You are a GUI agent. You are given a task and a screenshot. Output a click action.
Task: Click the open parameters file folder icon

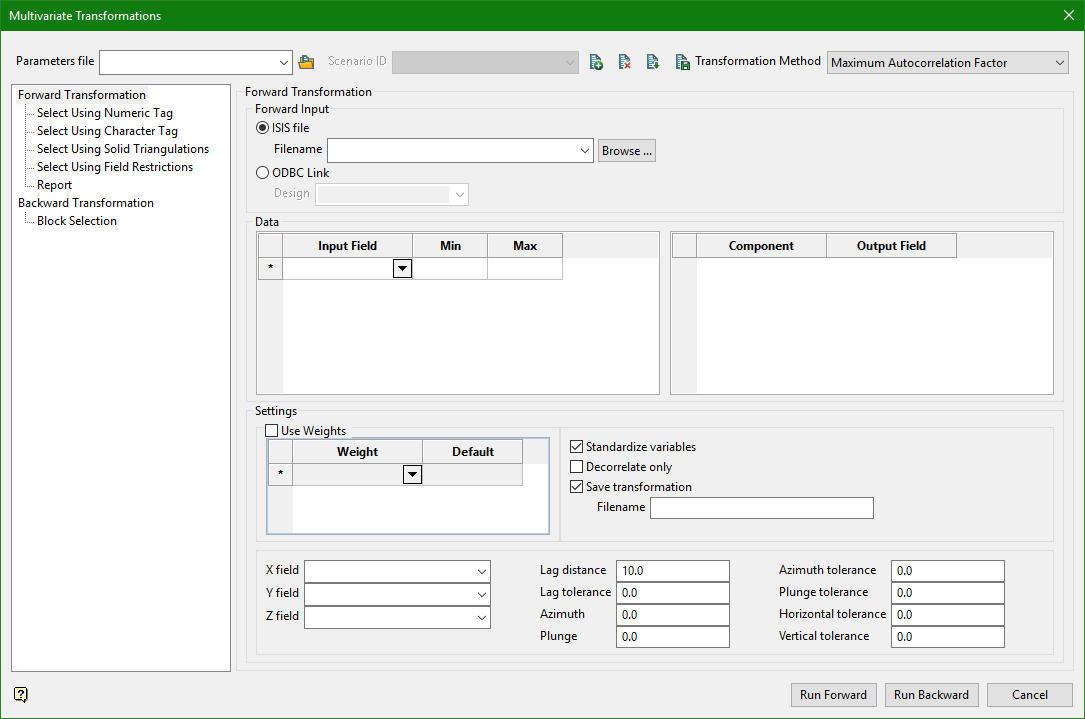tap(306, 62)
